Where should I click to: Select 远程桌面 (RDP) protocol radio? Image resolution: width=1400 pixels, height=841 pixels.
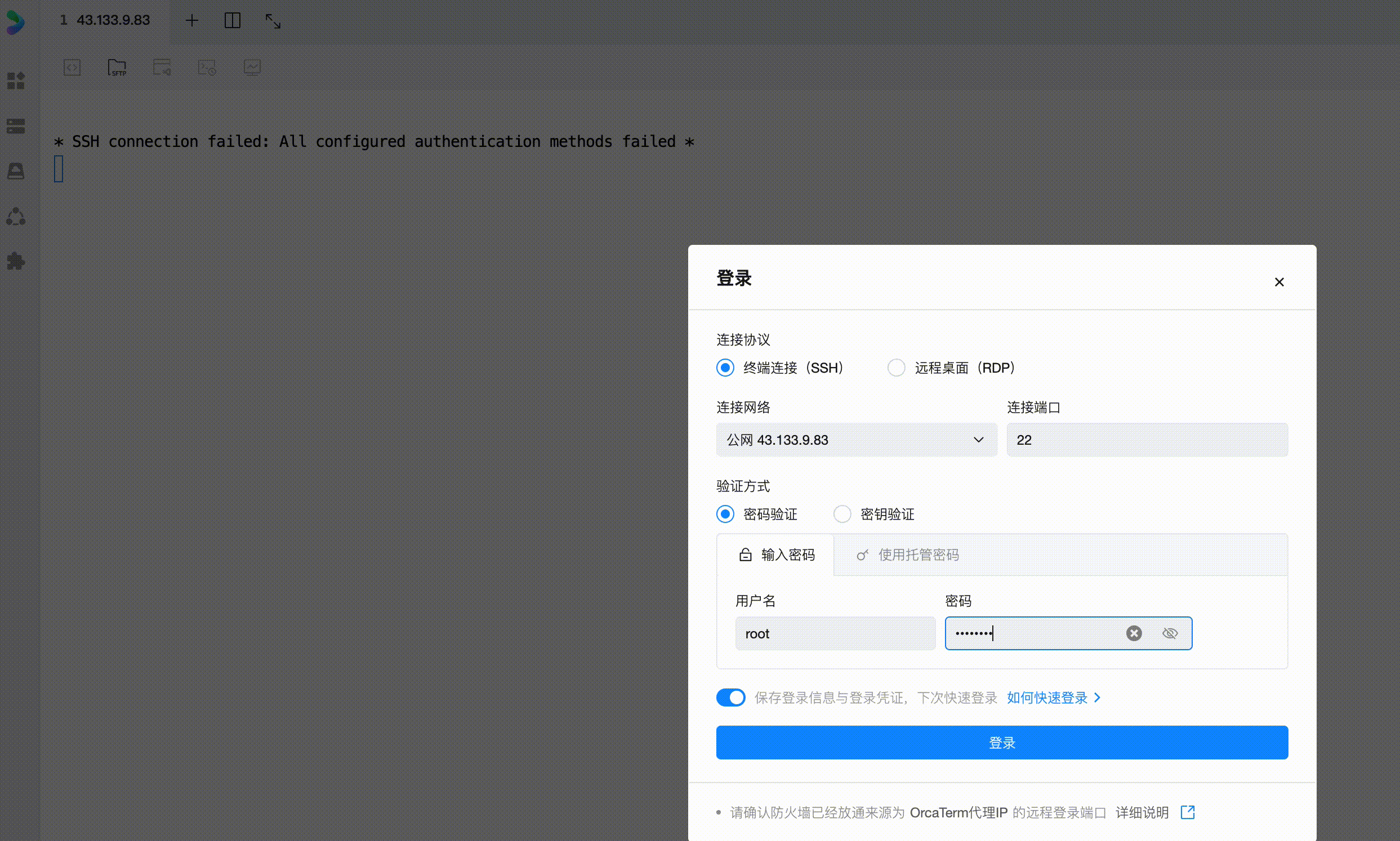[896, 368]
